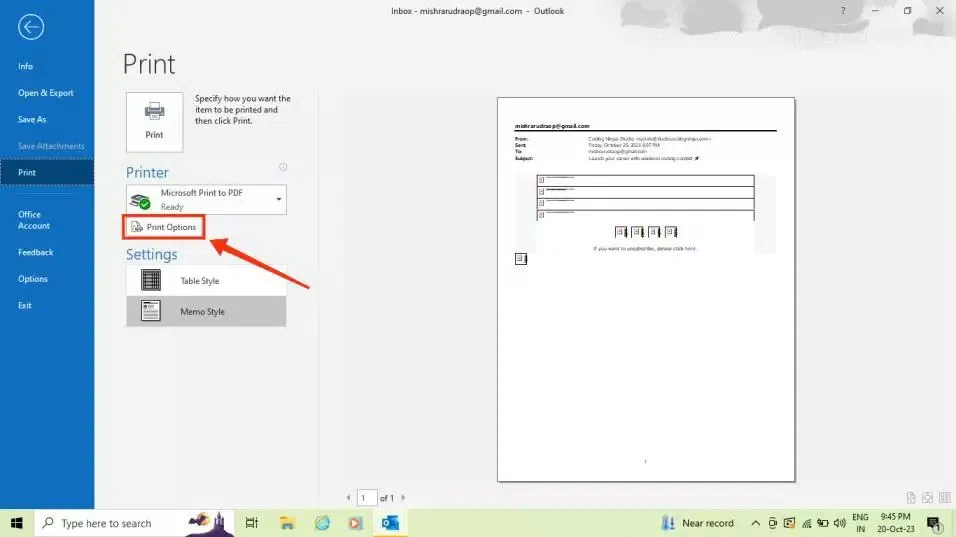
Task: Click the Microsoft Print to PDF printer status icon
Action: 141,201
